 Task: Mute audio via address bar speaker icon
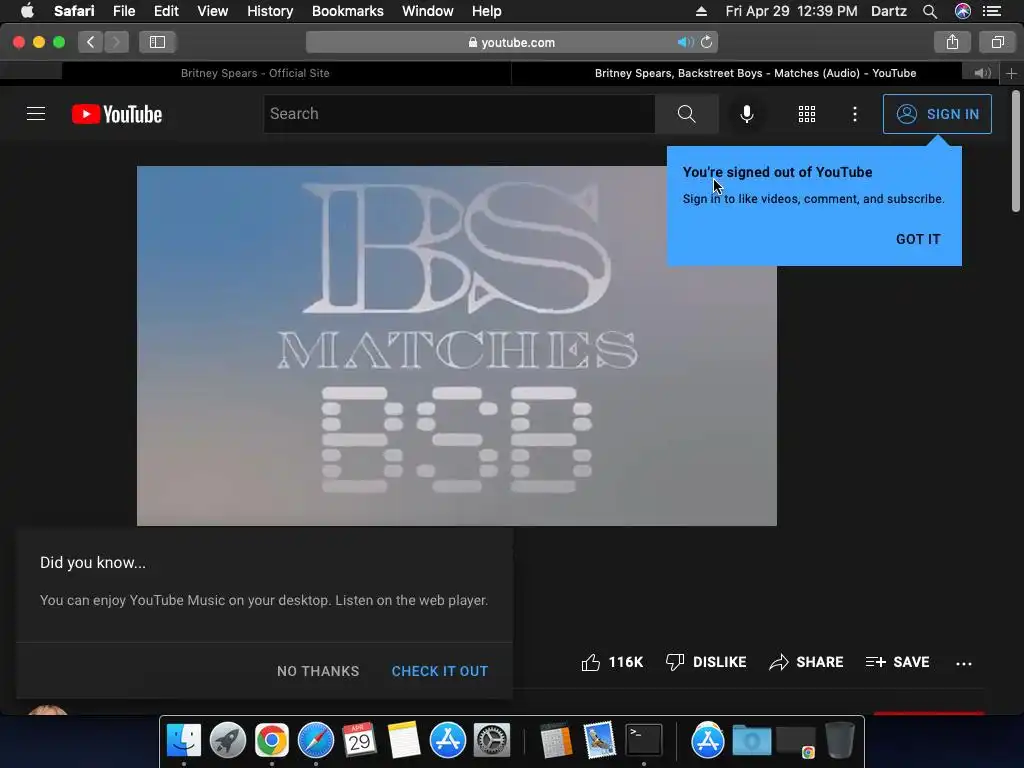tap(684, 42)
